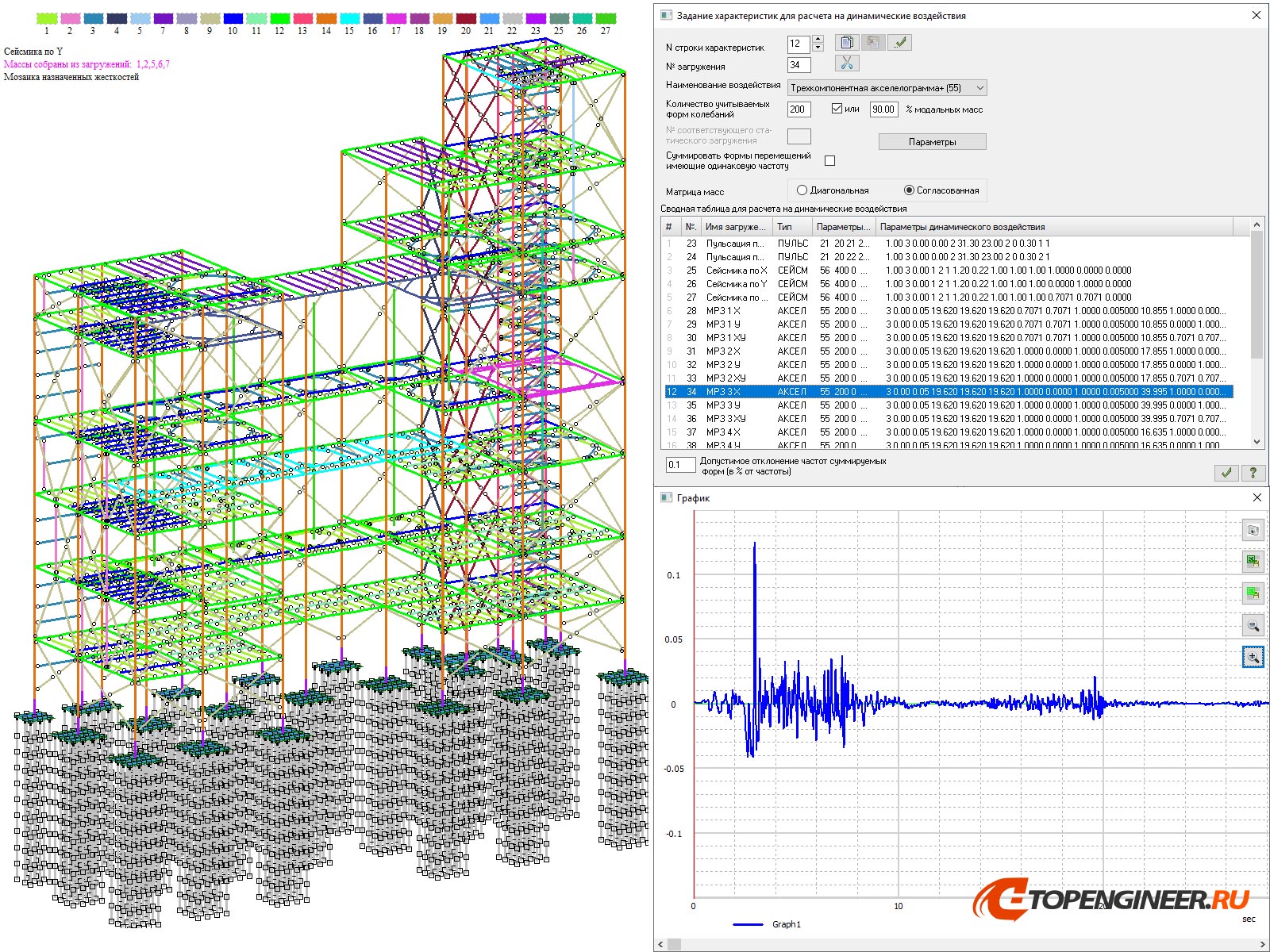
Task: Click the question mark help button
Action: pyautogui.click(x=1253, y=473)
